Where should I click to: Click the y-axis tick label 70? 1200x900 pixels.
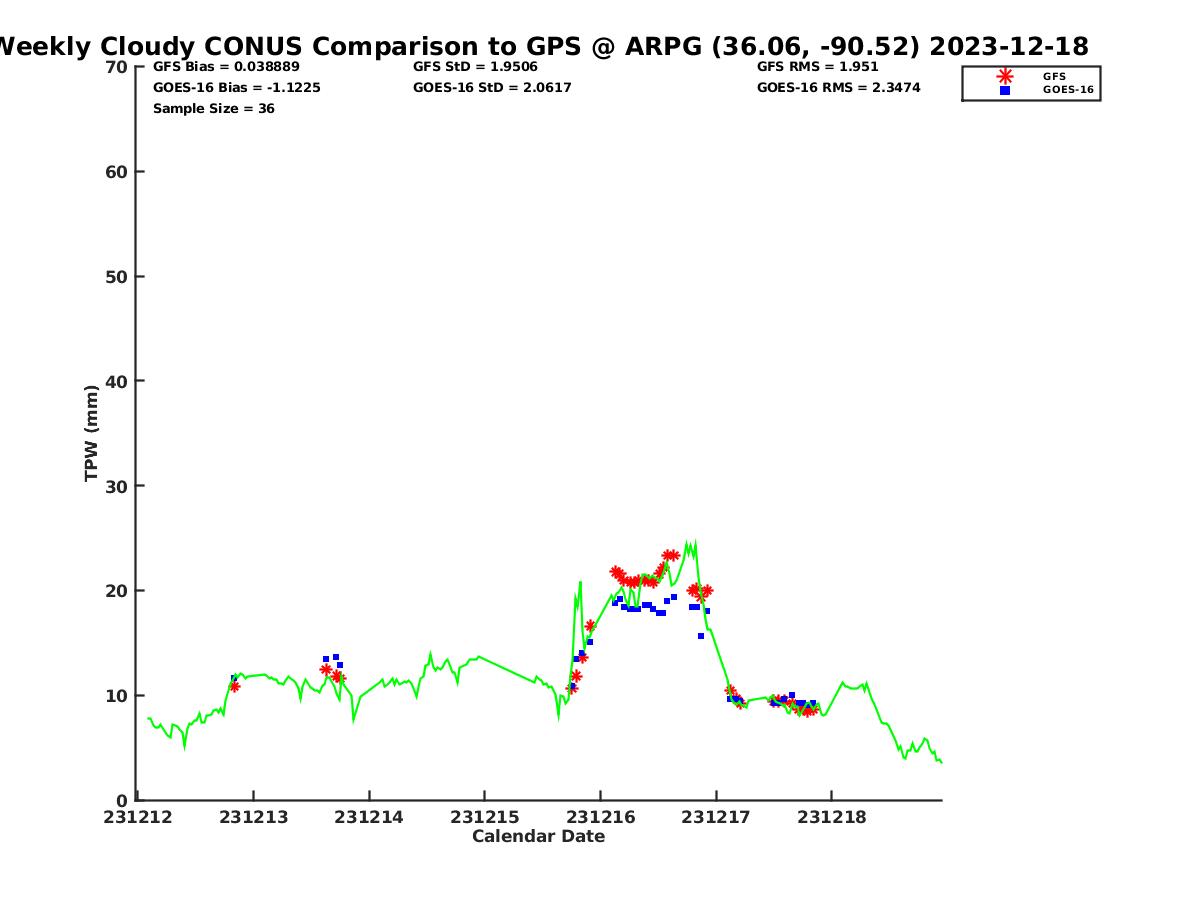pyautogui.click(x=117, y=67)
